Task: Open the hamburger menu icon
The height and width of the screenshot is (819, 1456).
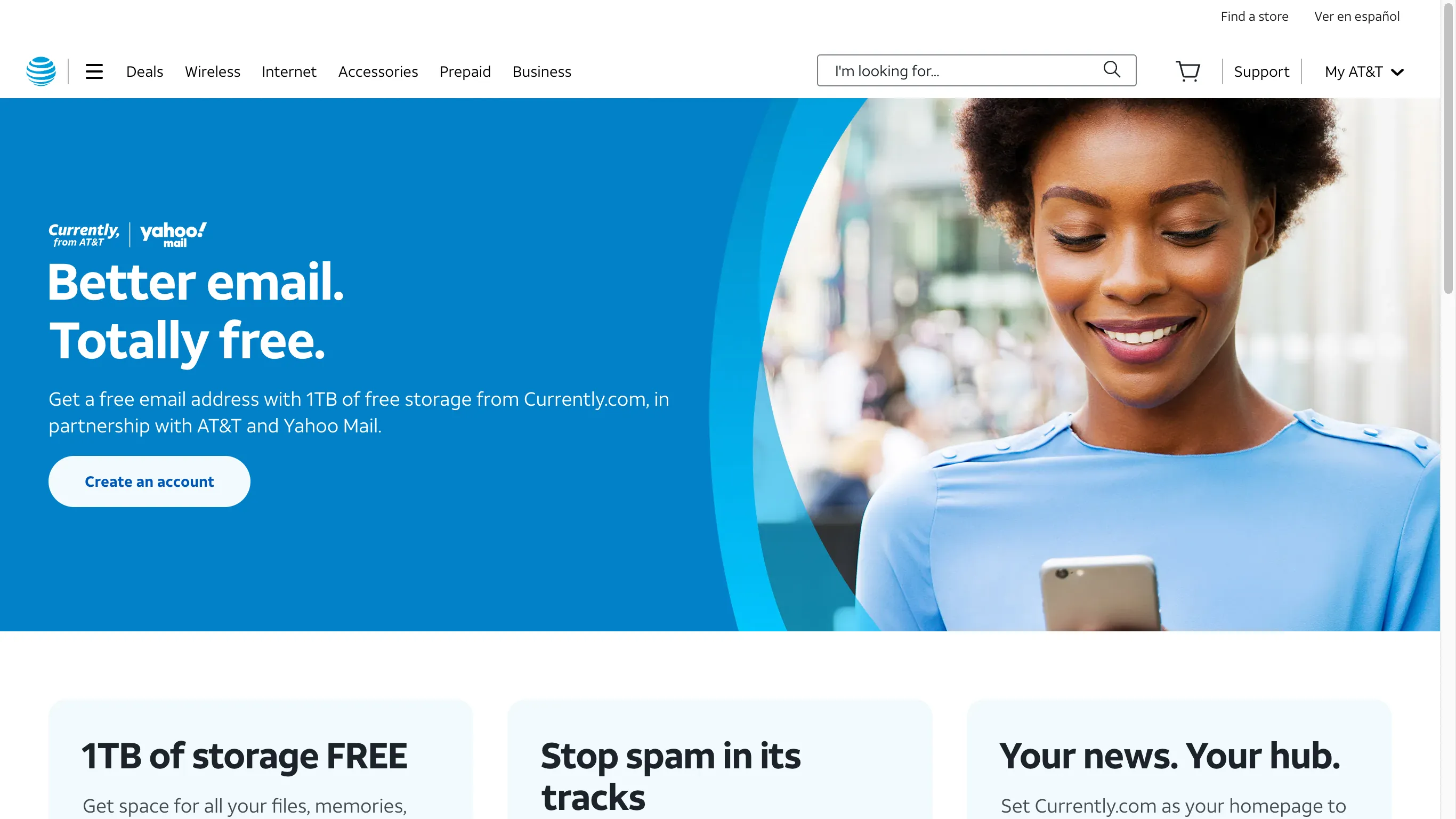Action: pos(94,71)
